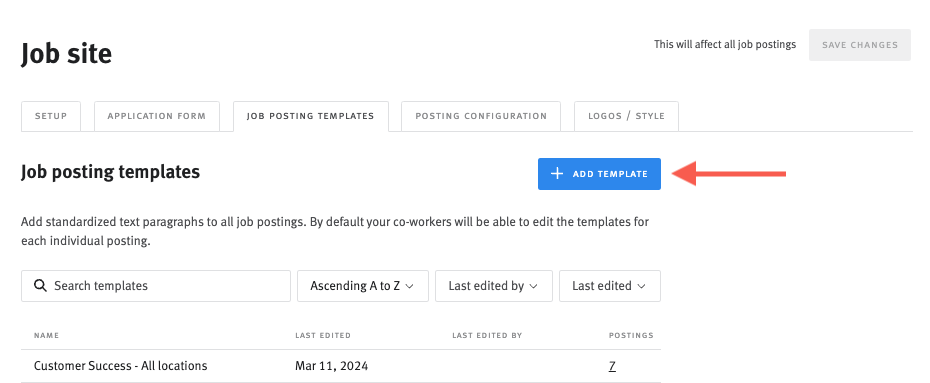This screenshot has width=930, height=383.
Task: Select the Job Posting Templates tab
Action: (x=311, y=116)
